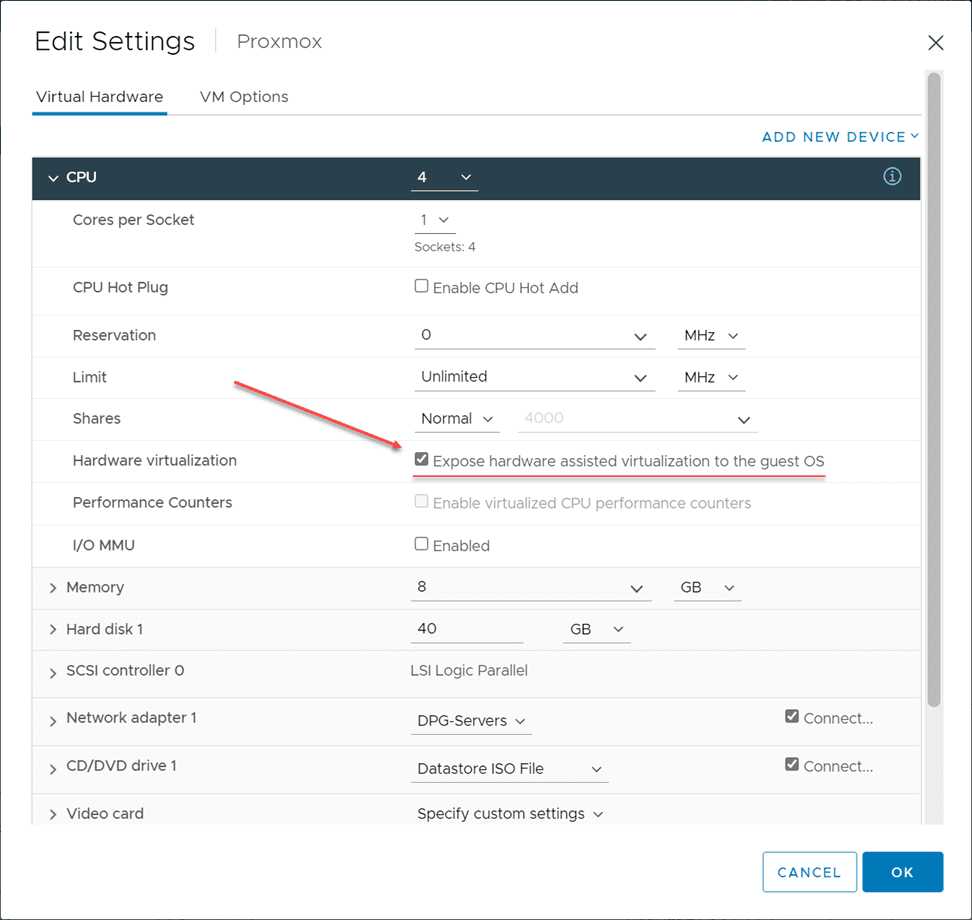The height and width of the screenshot is (920, 972).
Task: Click the CPU info icon
Action: [892, 177]
